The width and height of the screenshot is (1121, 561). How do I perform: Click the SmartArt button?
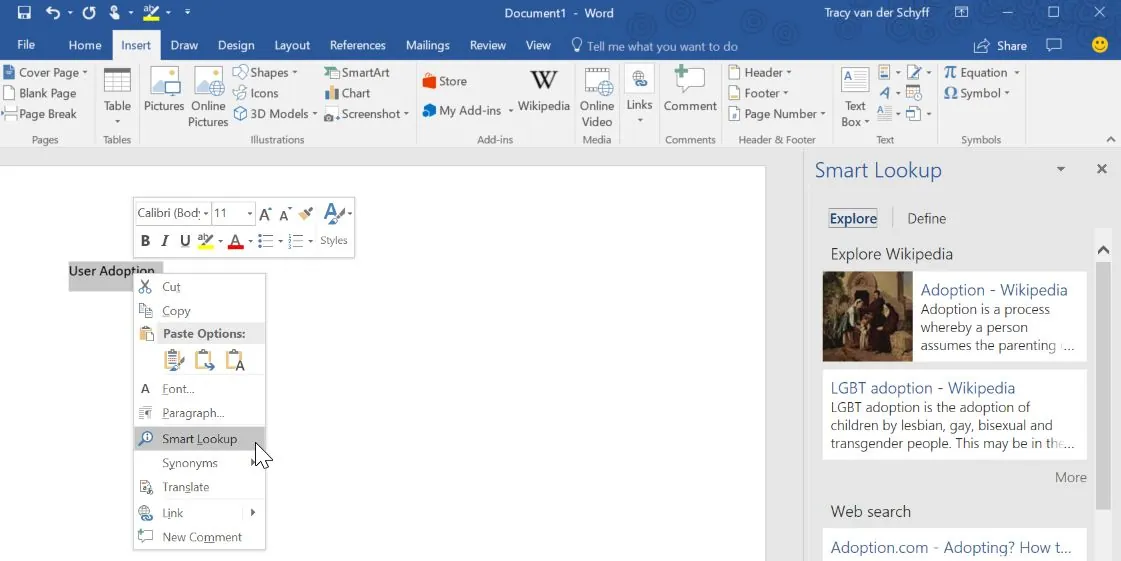click(357, 72)
